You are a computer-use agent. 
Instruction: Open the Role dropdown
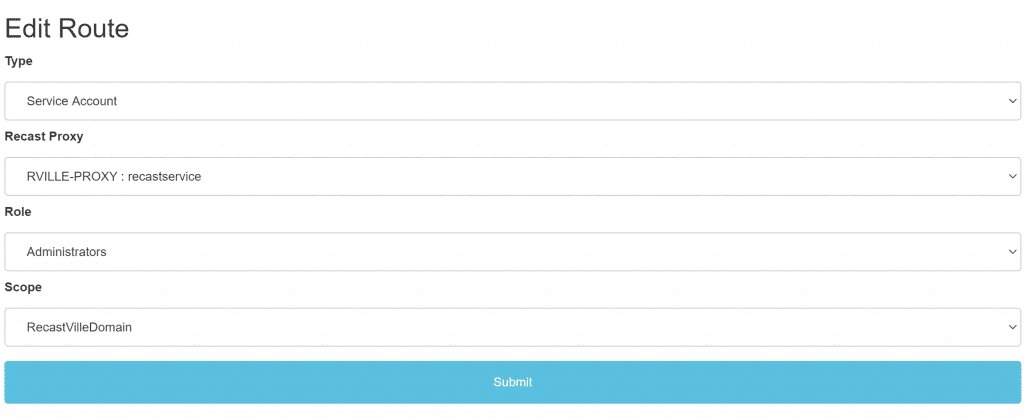point(512,252)
